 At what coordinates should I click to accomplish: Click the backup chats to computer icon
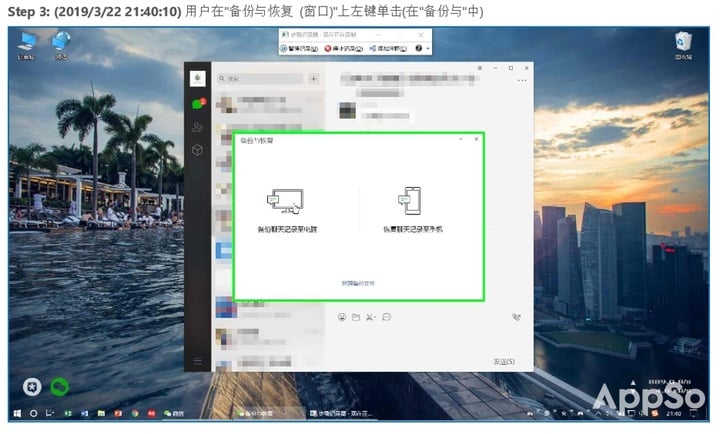pos(284,200)
